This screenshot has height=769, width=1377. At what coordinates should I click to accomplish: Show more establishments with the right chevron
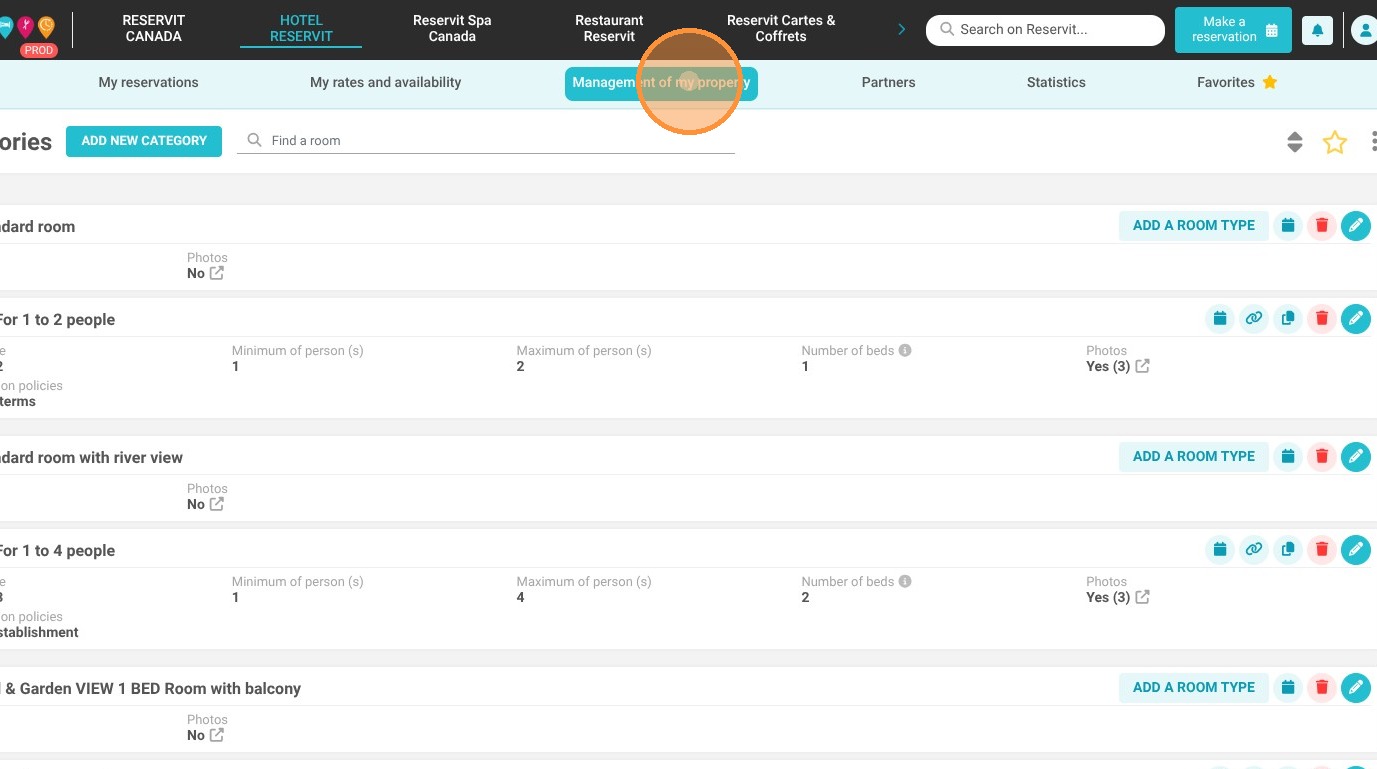(x=901, y=29)
